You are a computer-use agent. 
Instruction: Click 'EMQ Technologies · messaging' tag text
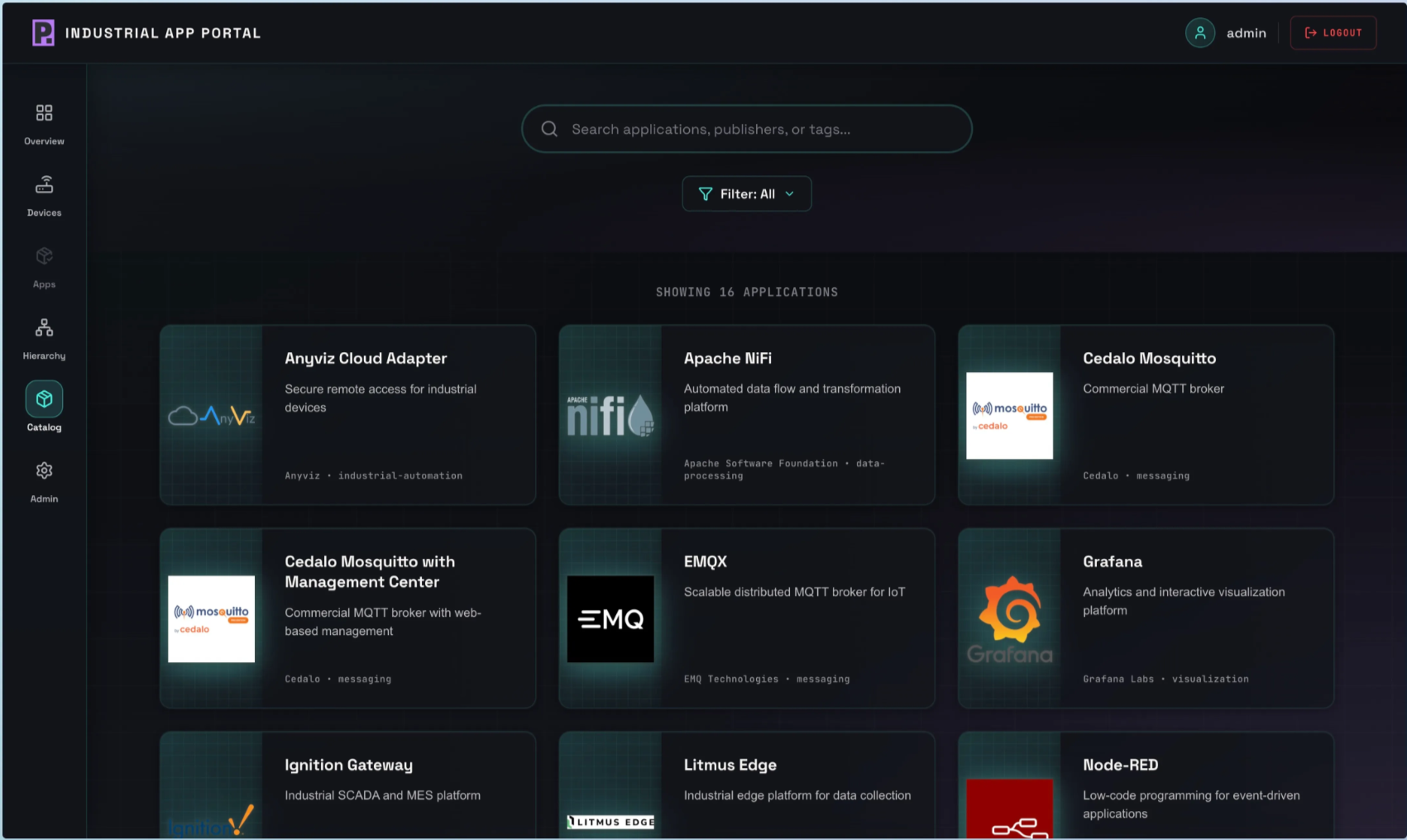click(766, 679)
